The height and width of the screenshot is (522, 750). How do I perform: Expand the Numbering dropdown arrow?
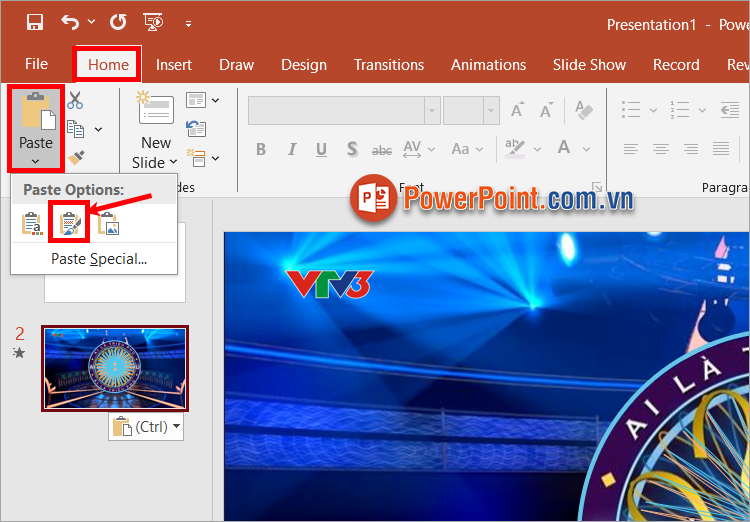(702, 111)
